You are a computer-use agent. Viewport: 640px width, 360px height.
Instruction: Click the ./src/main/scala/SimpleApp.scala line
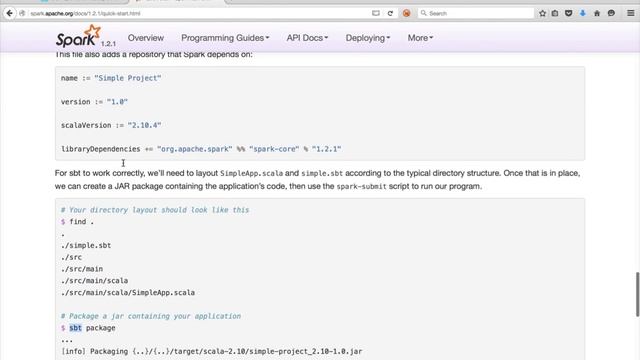tap(128, 293)
